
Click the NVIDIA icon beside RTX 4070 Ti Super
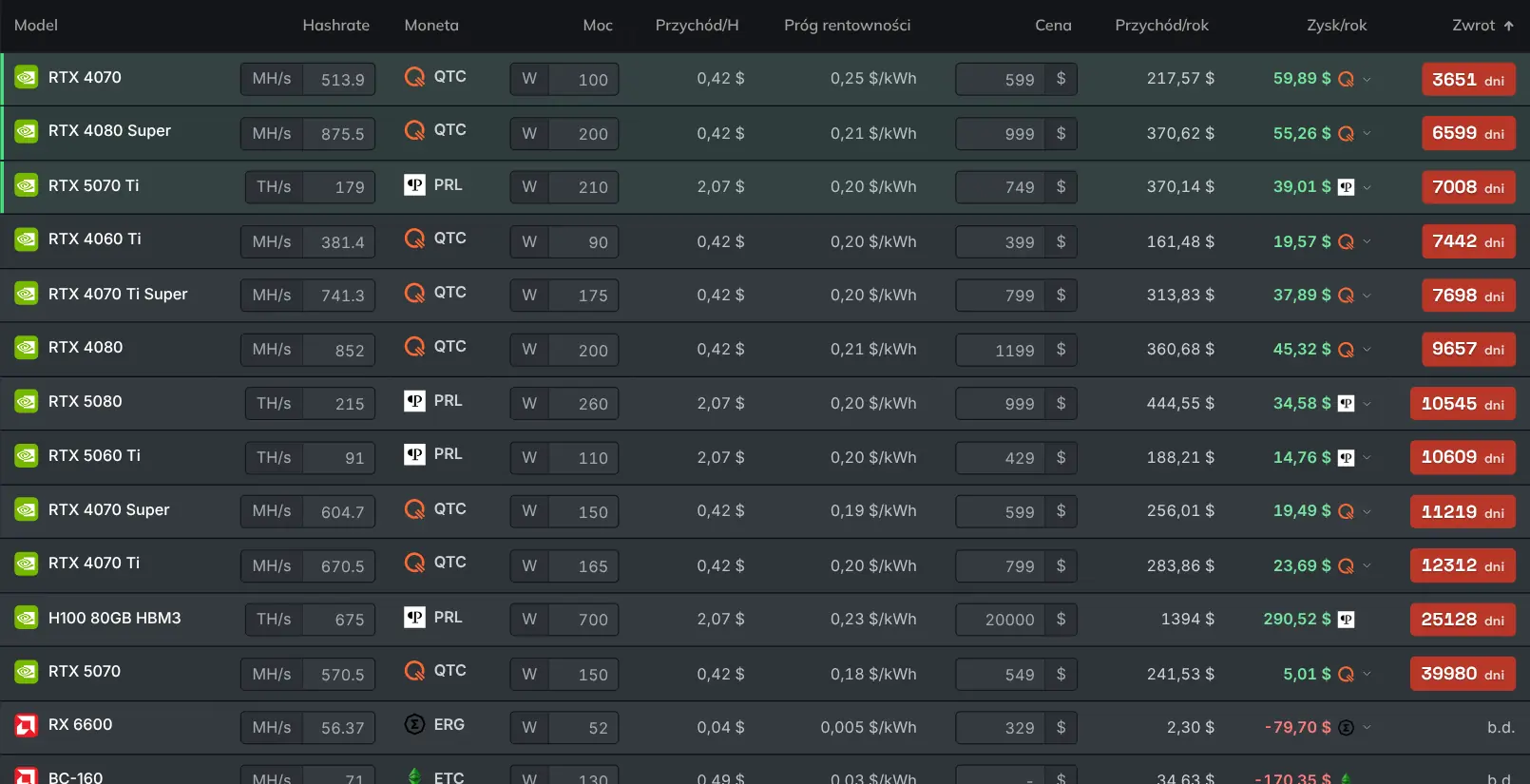[x=26, y=294]
